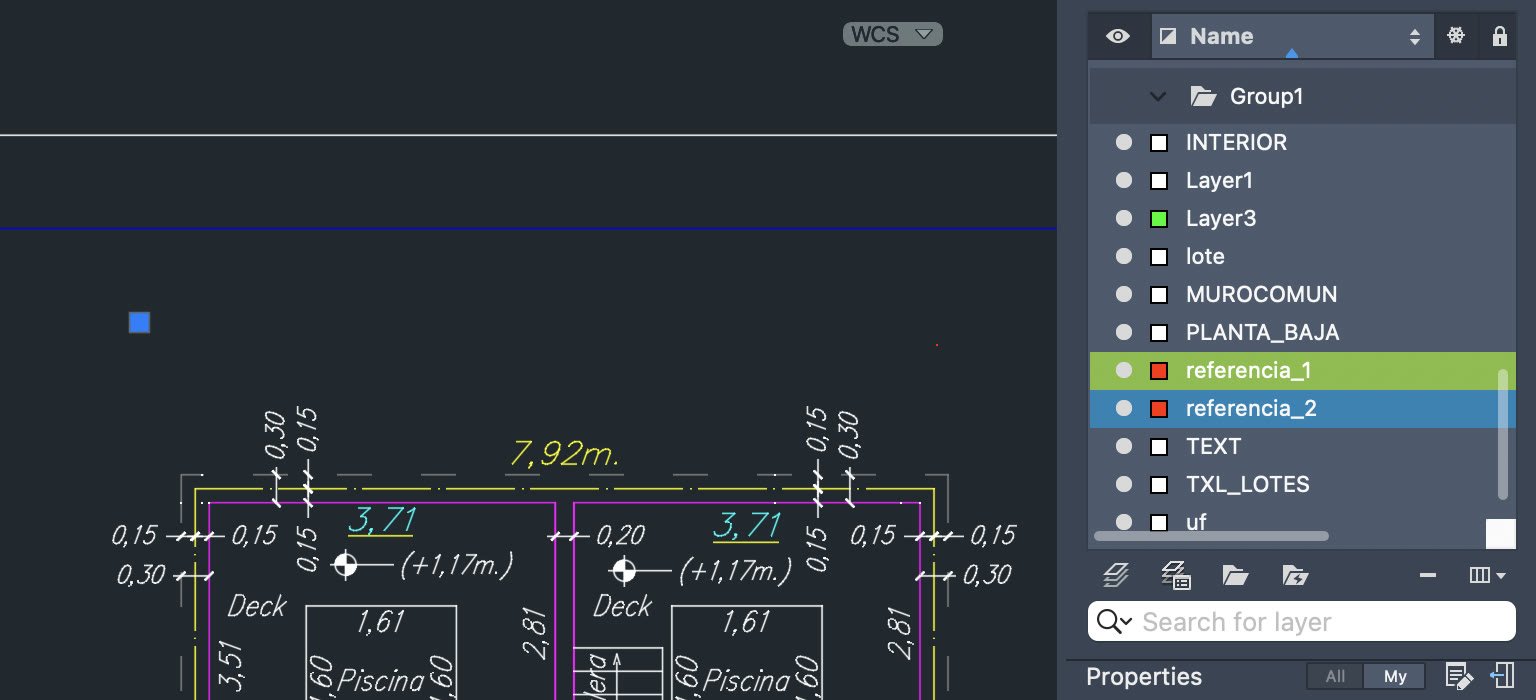1536x700 pixels.
Task: Click the minus delete-layer icon
Action: tap(1428, 575)
